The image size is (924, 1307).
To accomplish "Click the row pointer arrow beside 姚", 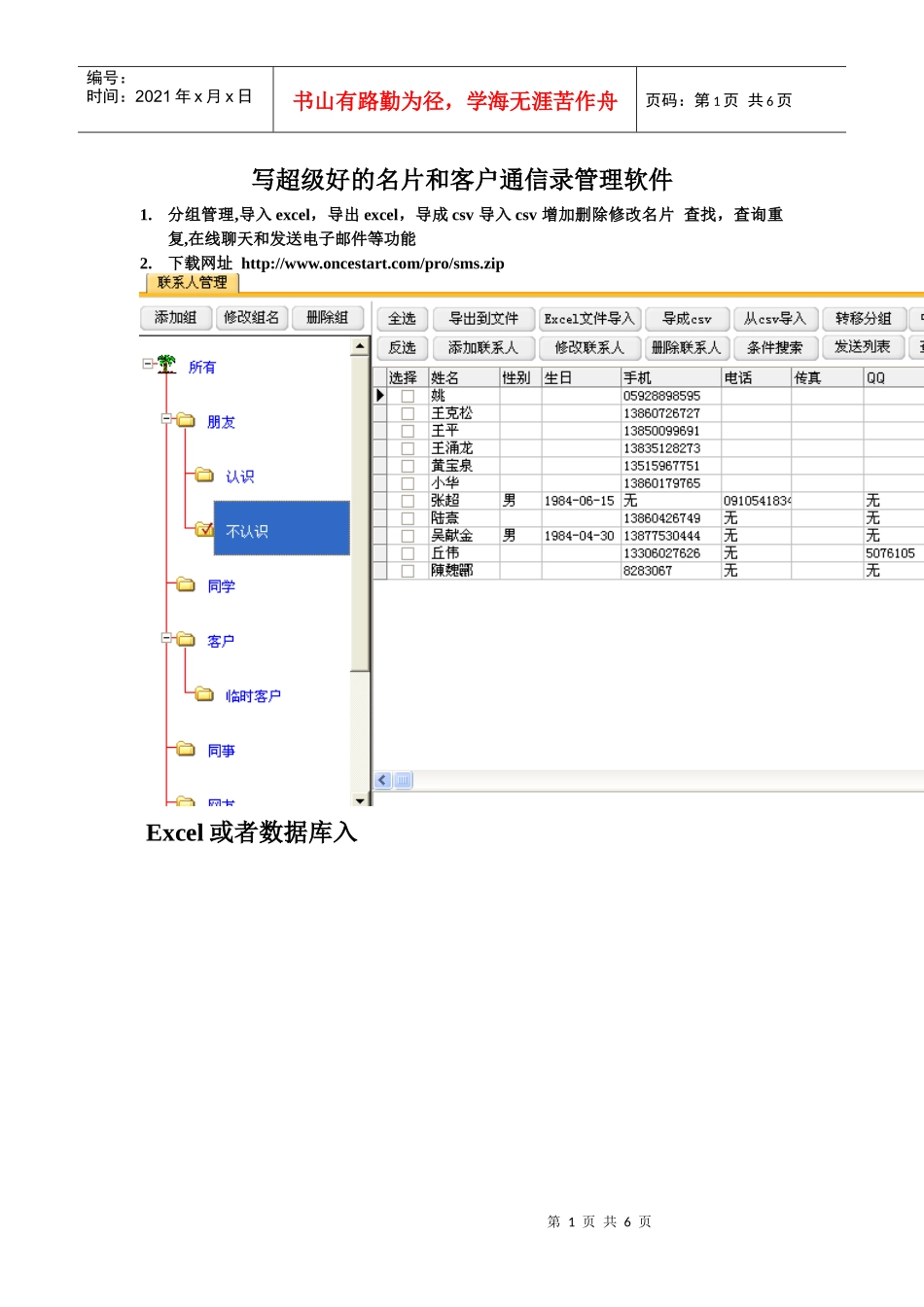I will [x=380, y=395].
